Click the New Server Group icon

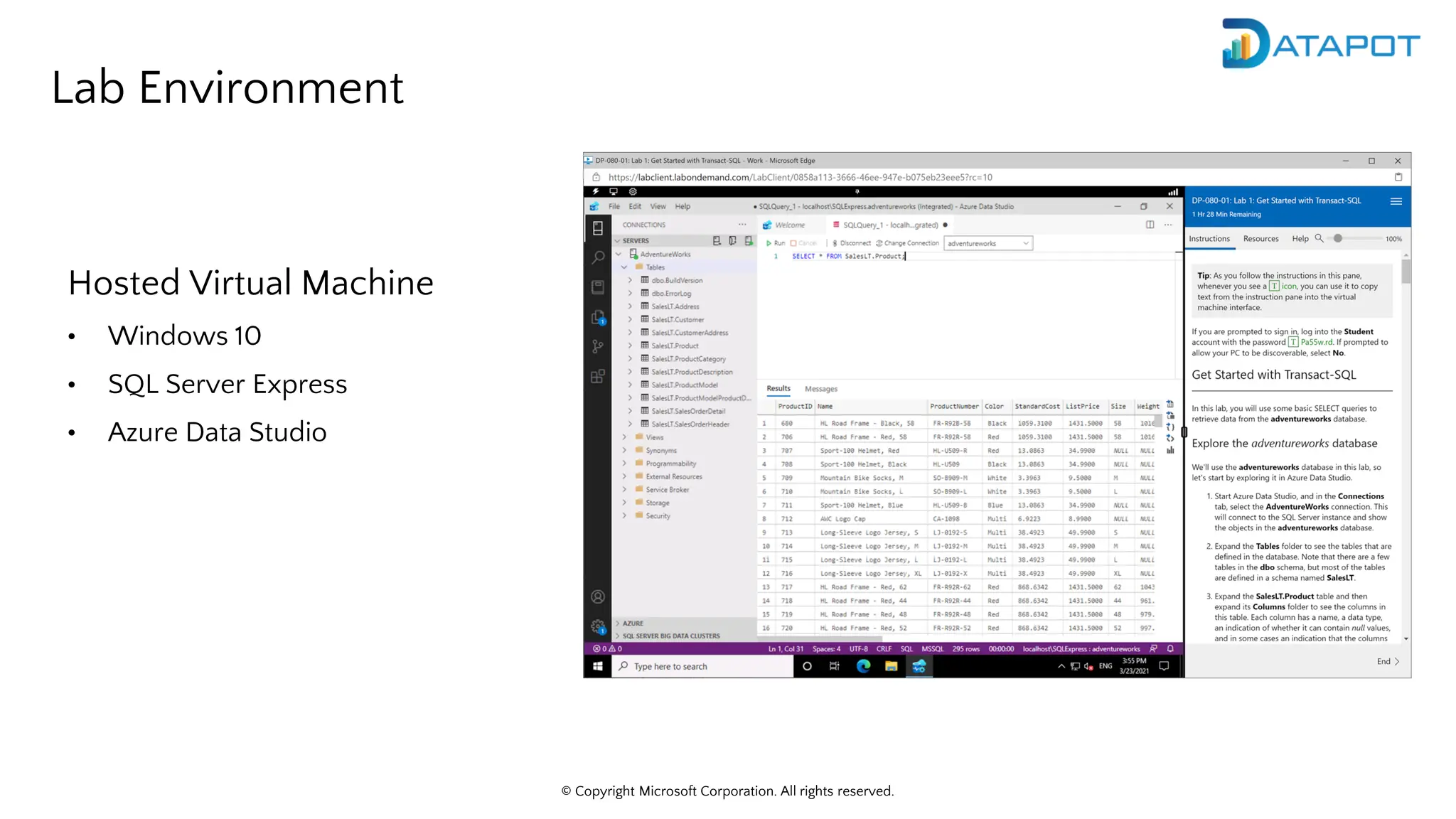click(x=732, y=241)
